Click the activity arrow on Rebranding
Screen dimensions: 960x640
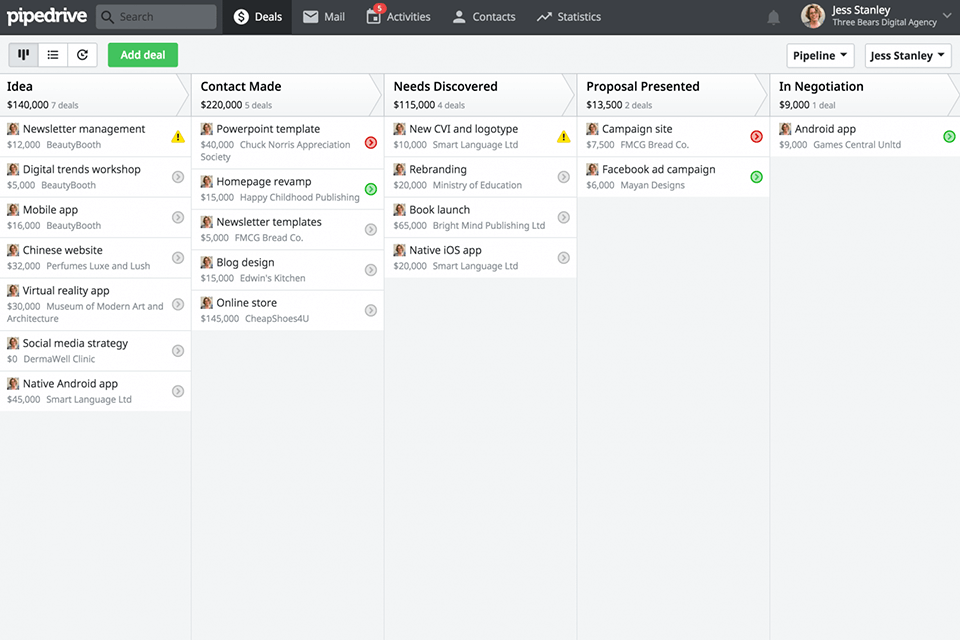tap(563, 177)
